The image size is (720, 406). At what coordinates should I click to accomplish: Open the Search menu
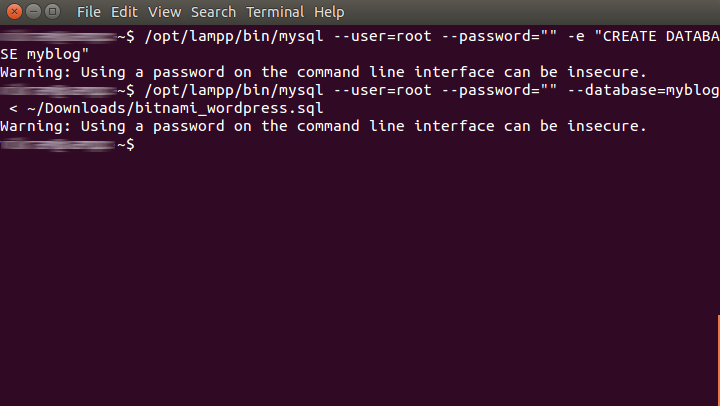pyautogui.click(x=212, y=12)
